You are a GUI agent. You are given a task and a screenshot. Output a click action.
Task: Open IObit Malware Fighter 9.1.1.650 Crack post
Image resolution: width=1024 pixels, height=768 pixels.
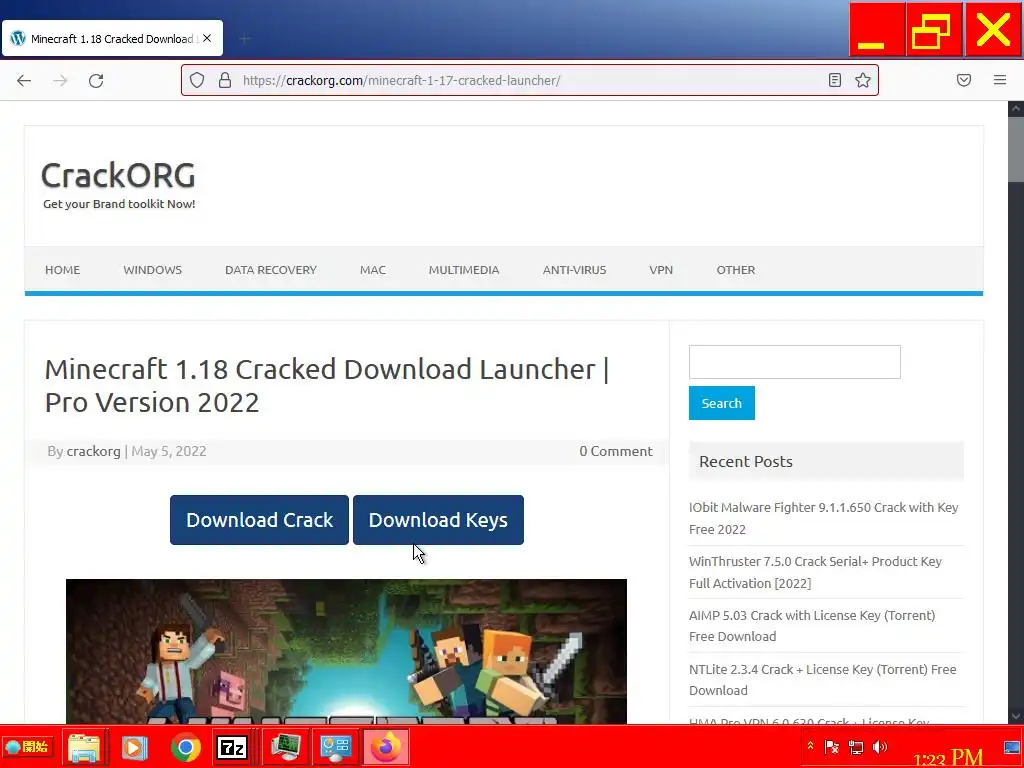point(824,518)
